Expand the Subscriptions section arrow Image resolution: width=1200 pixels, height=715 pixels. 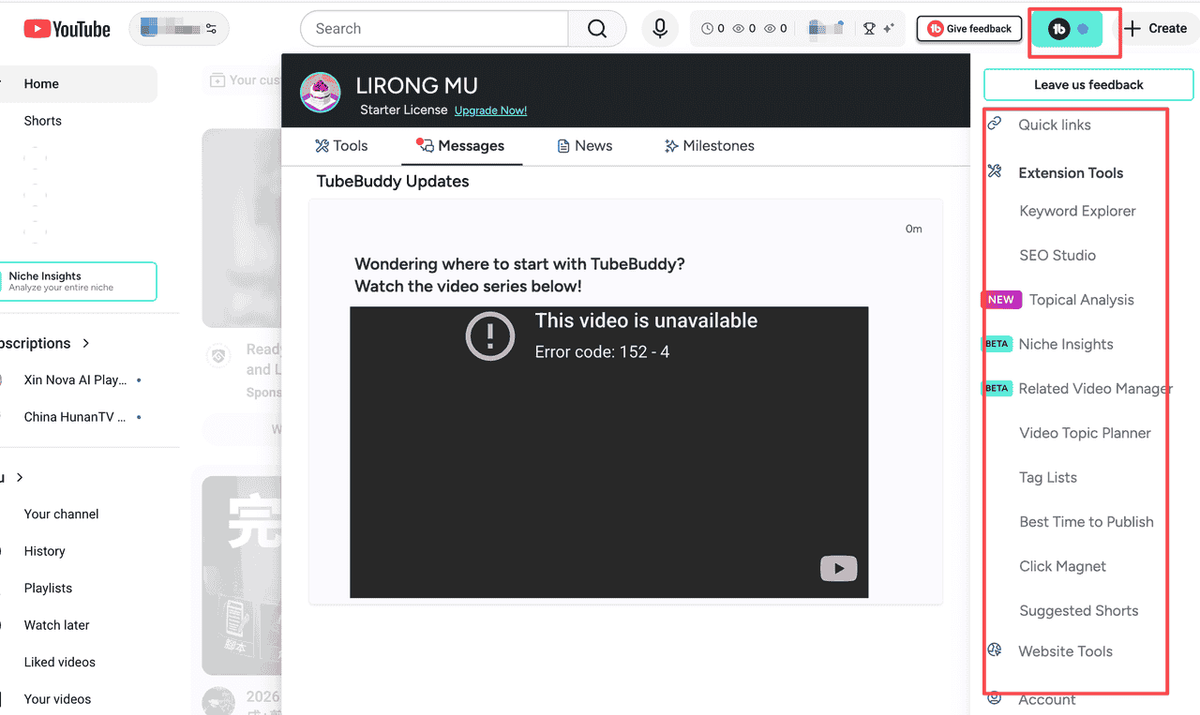[86, 343]
